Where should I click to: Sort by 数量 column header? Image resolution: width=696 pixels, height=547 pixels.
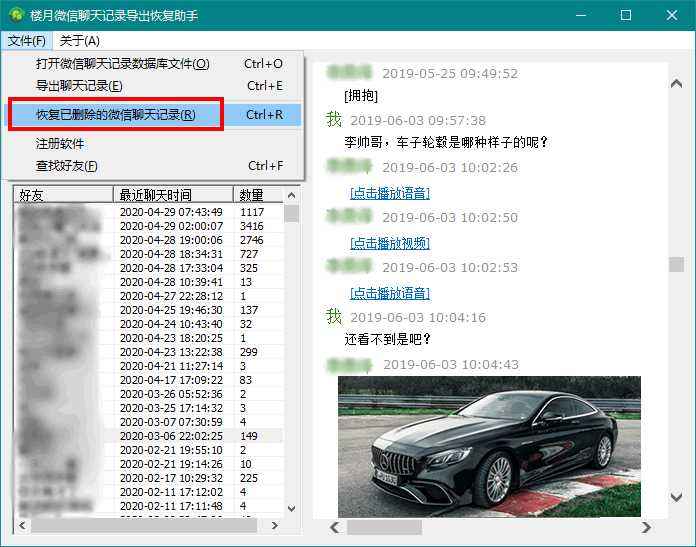click(258, 195)
